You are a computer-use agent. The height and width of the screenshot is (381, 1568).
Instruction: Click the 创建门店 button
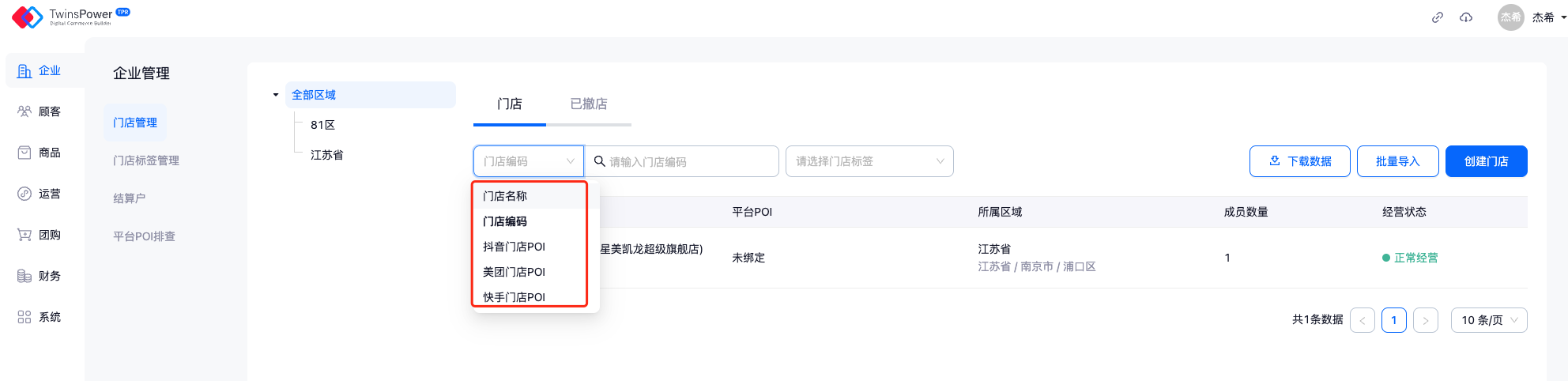[x=1486, y=161]
